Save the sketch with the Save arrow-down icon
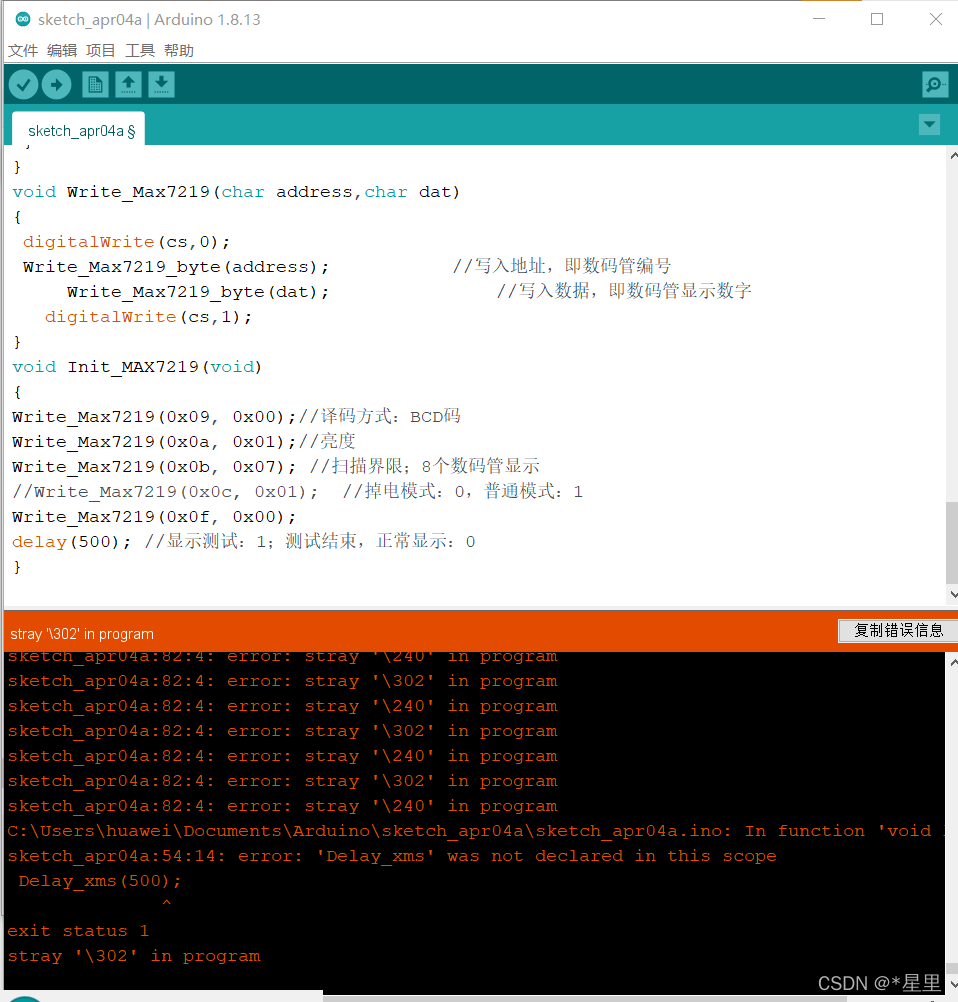The width and height of the screenshot is (958, 1002). pyautogui.click(x=162, y=84)
